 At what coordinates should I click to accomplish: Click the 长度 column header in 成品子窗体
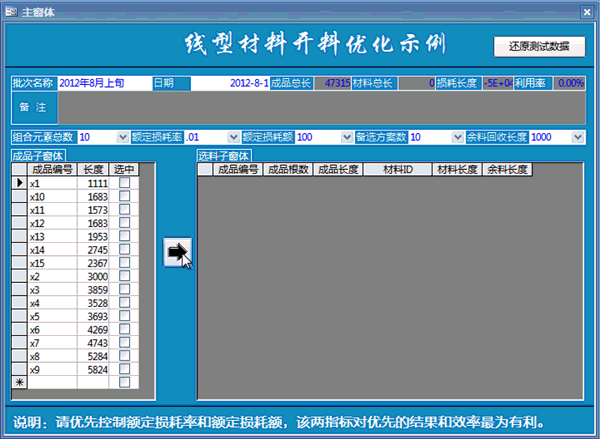coord(93,169)
